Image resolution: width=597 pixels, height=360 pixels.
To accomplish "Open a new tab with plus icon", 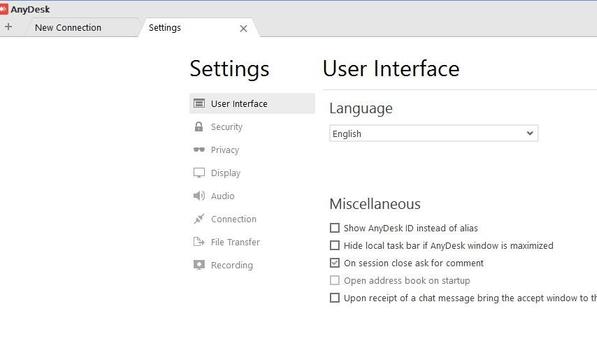I will [8, 27].
